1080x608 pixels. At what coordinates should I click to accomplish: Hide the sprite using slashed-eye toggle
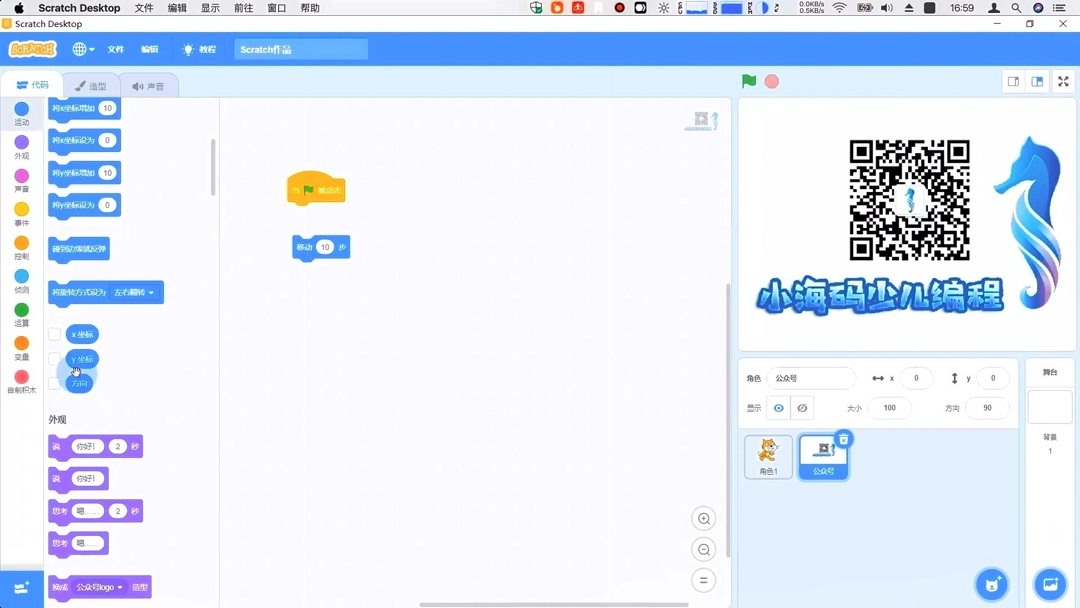800,407
